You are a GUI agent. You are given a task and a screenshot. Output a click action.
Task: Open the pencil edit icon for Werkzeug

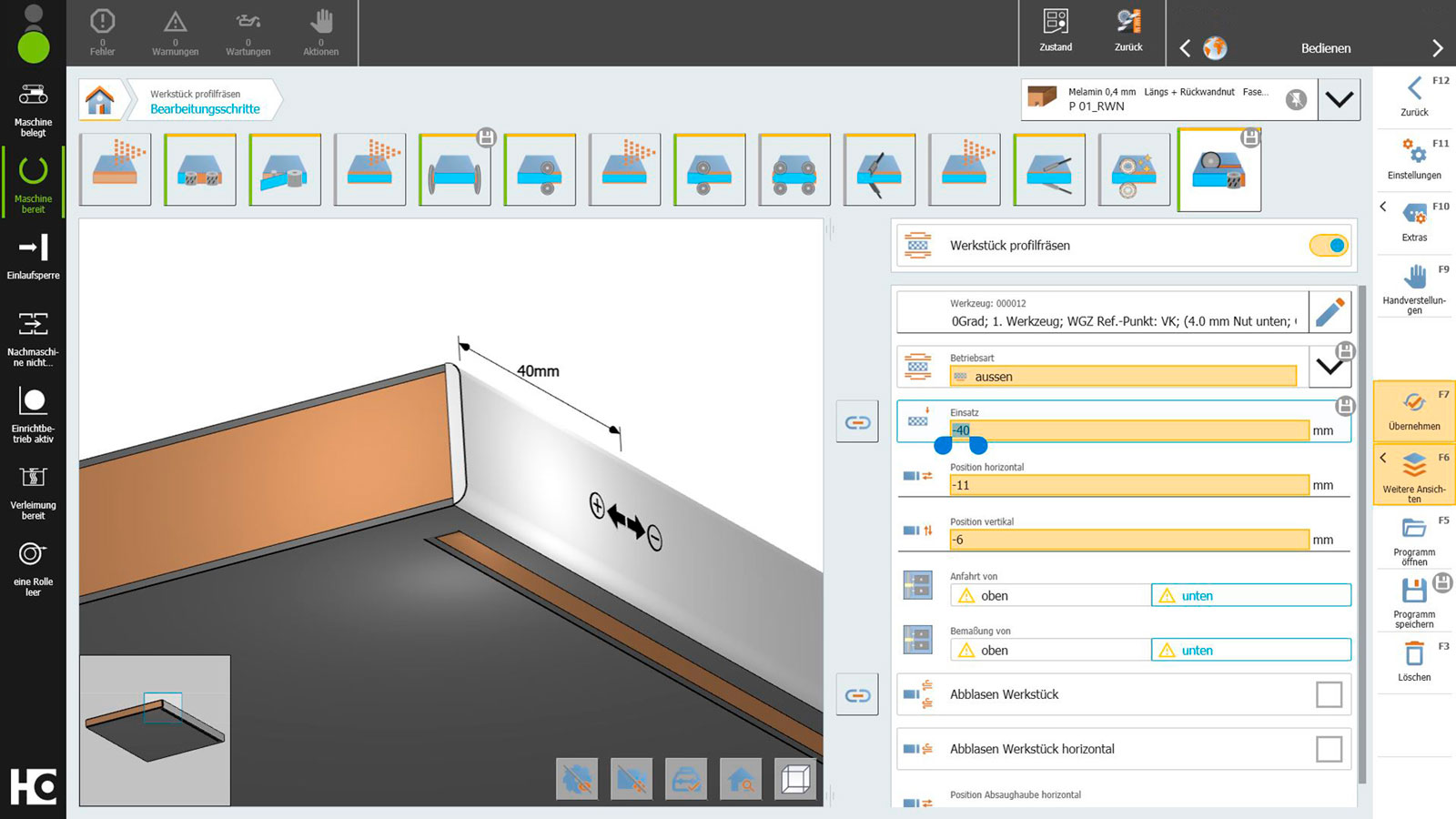click(1330, 312)
